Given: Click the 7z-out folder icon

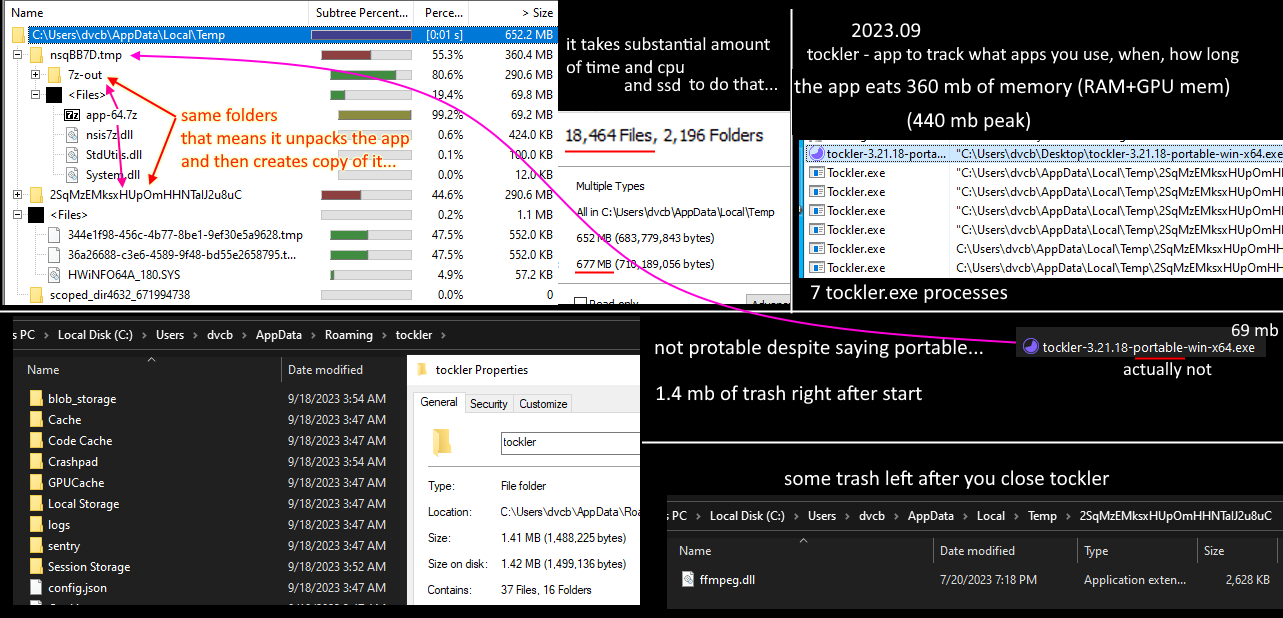Looking at the screenshot, I should tap(55, 75).
